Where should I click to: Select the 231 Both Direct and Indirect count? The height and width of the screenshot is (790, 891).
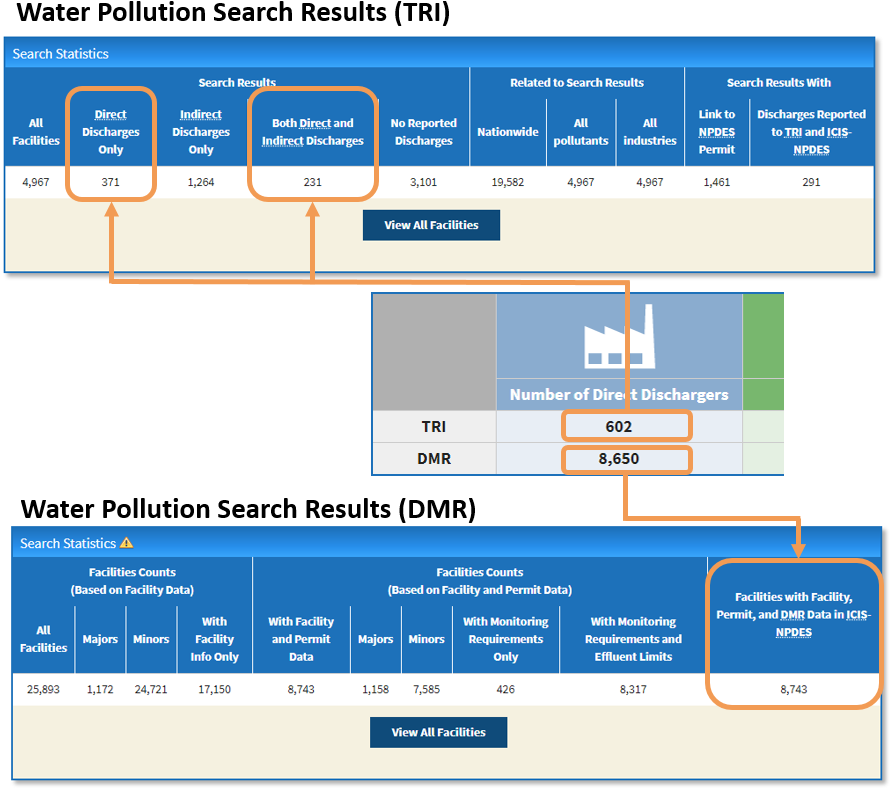pyautogui.click(x=313, y=182)
